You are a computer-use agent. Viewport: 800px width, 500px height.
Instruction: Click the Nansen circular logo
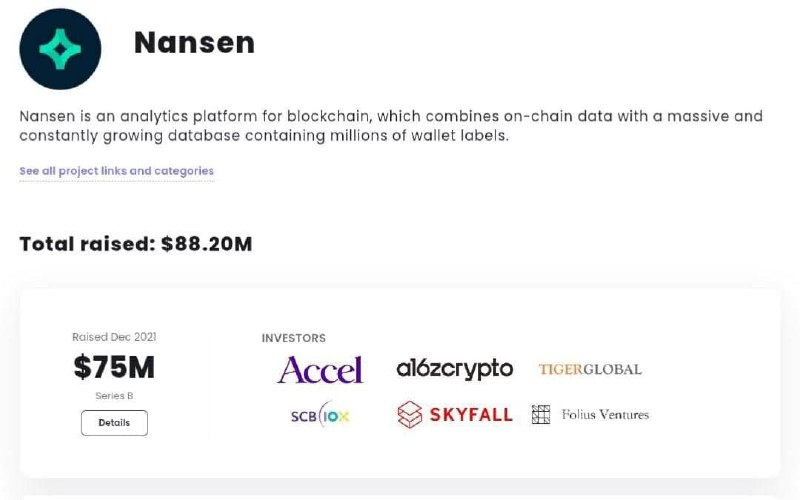point(60,49)
